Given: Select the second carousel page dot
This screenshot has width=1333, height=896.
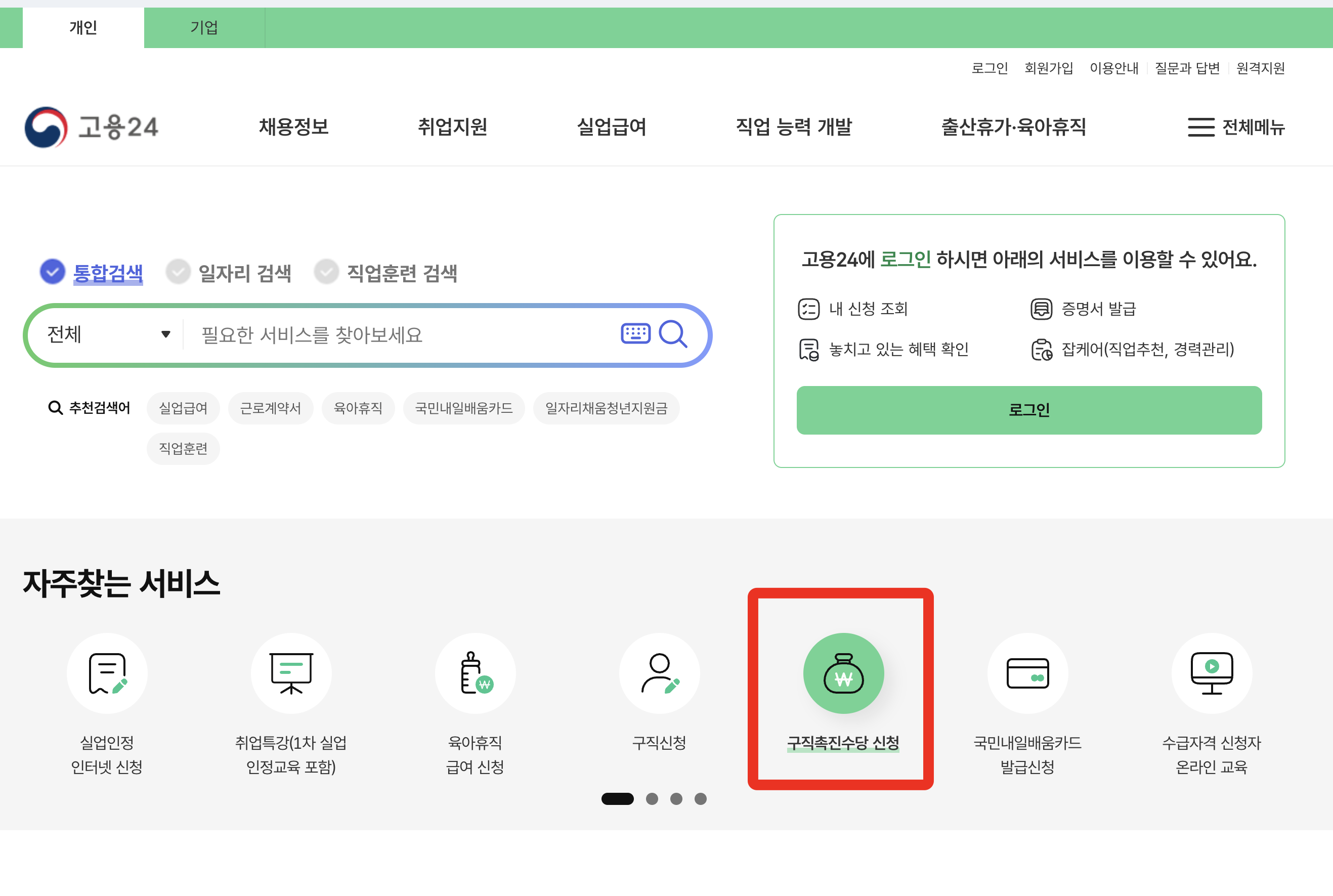Looking at the screenshot, I should click(x=653, y=799).
